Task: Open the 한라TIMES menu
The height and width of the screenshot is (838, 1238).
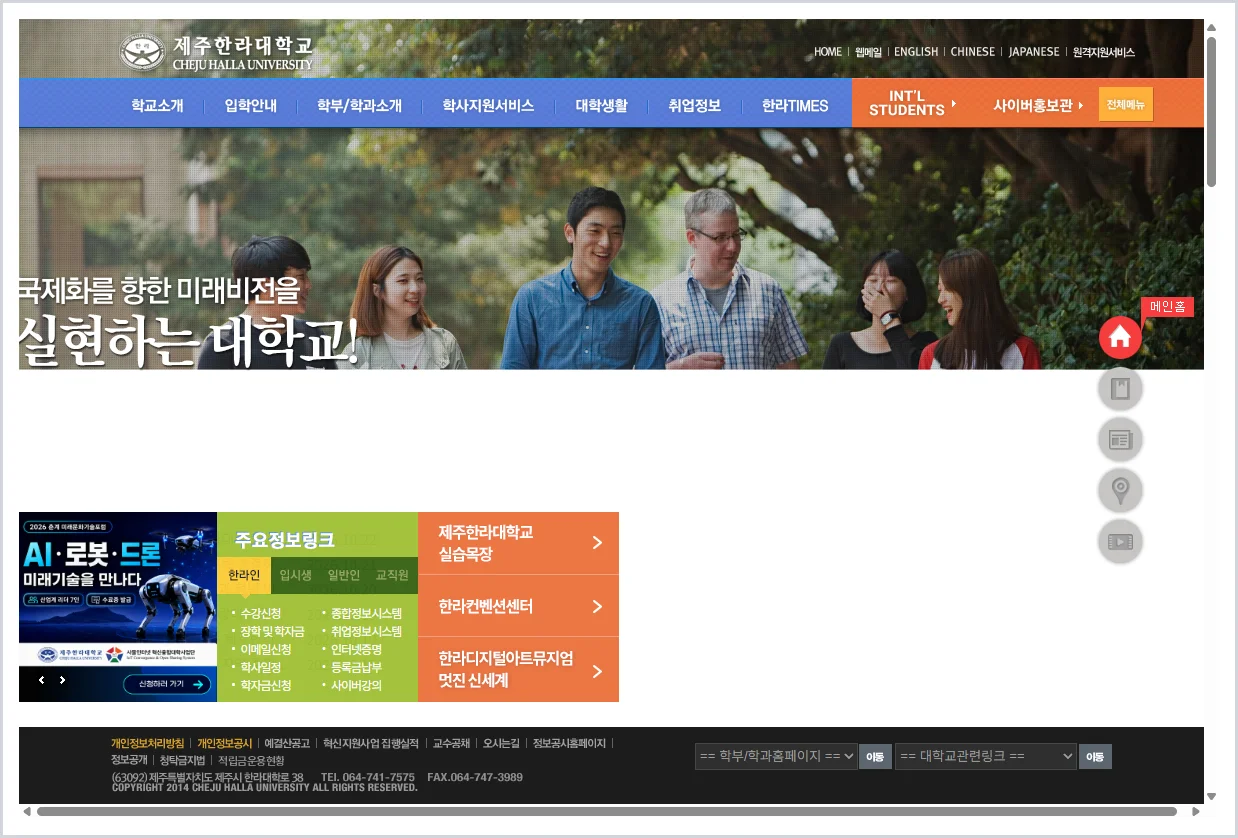Action: coord(795,105)
